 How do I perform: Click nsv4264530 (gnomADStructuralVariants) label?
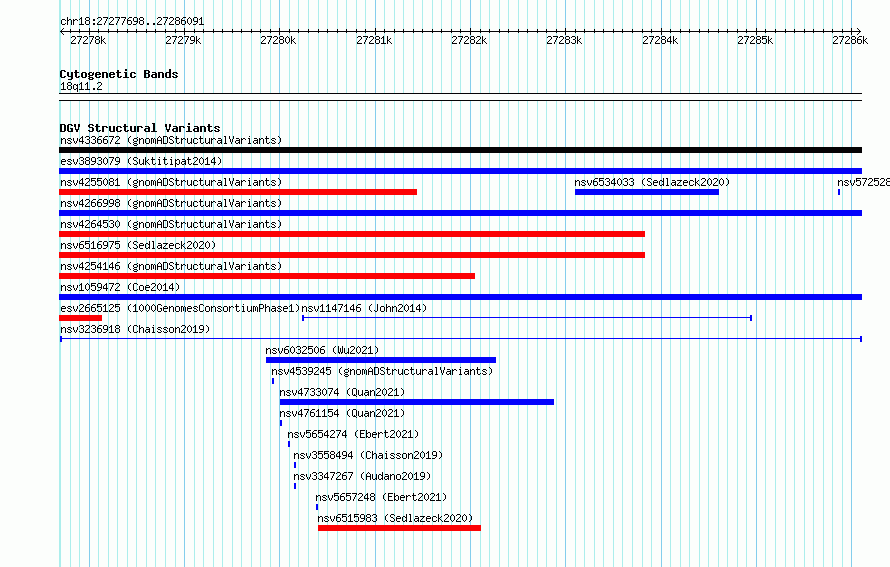[171, 224]
